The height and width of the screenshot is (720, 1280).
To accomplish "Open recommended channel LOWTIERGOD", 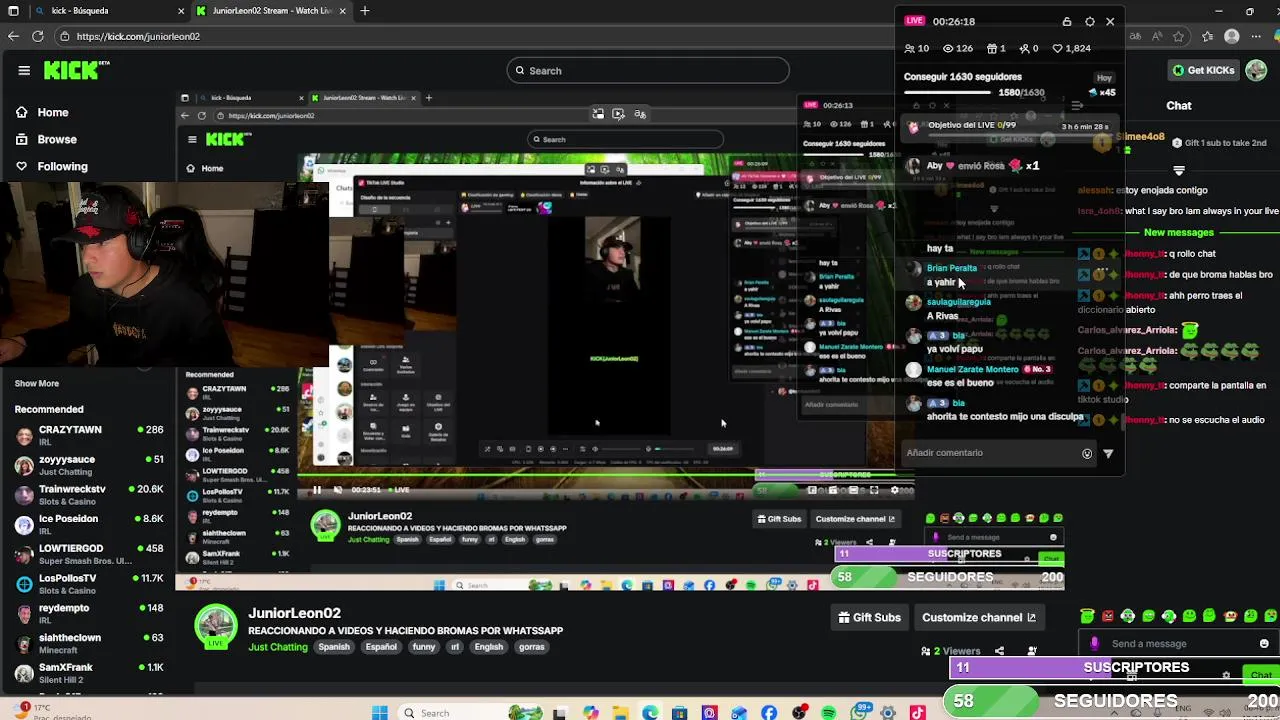I will pyautogui.click(x=88, y=554).
